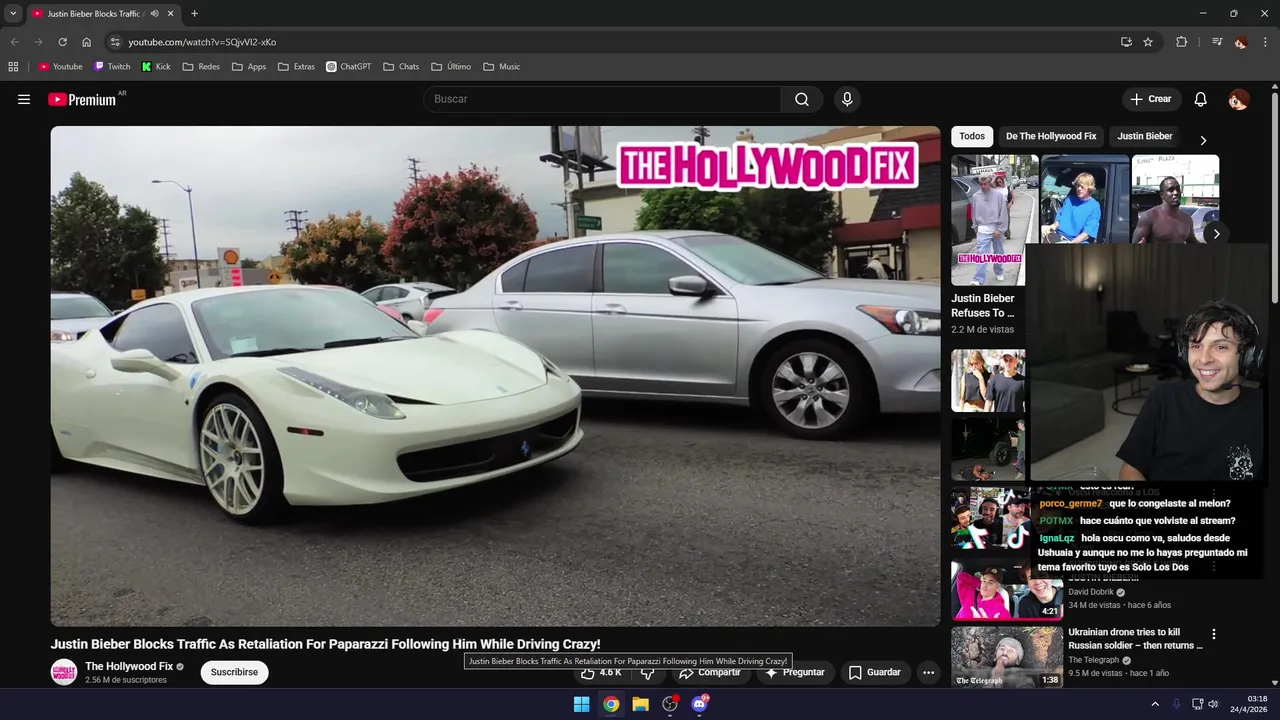Select De The Hollywood Fix chip
The height and width of the screenshot is (720, 1280).
click(x=1051, y=136)
